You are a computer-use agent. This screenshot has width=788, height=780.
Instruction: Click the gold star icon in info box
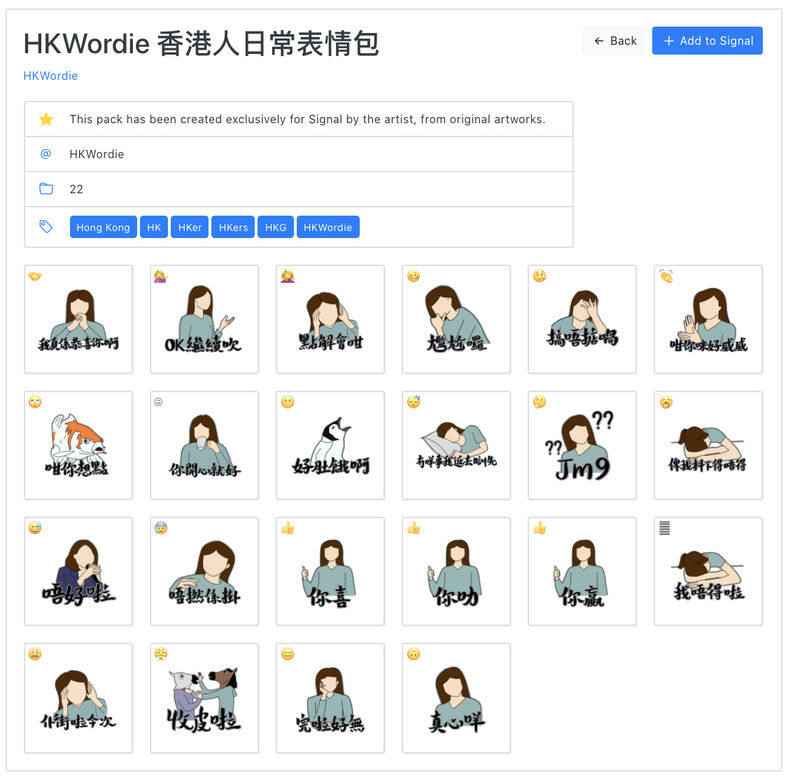coord(46,119)
